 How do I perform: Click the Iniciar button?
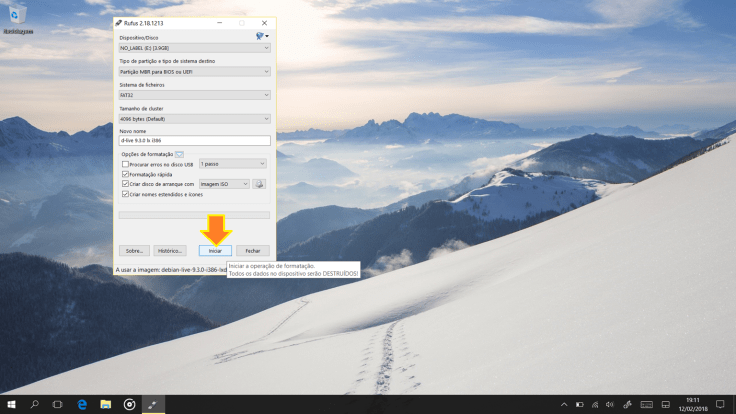(215, 250)
